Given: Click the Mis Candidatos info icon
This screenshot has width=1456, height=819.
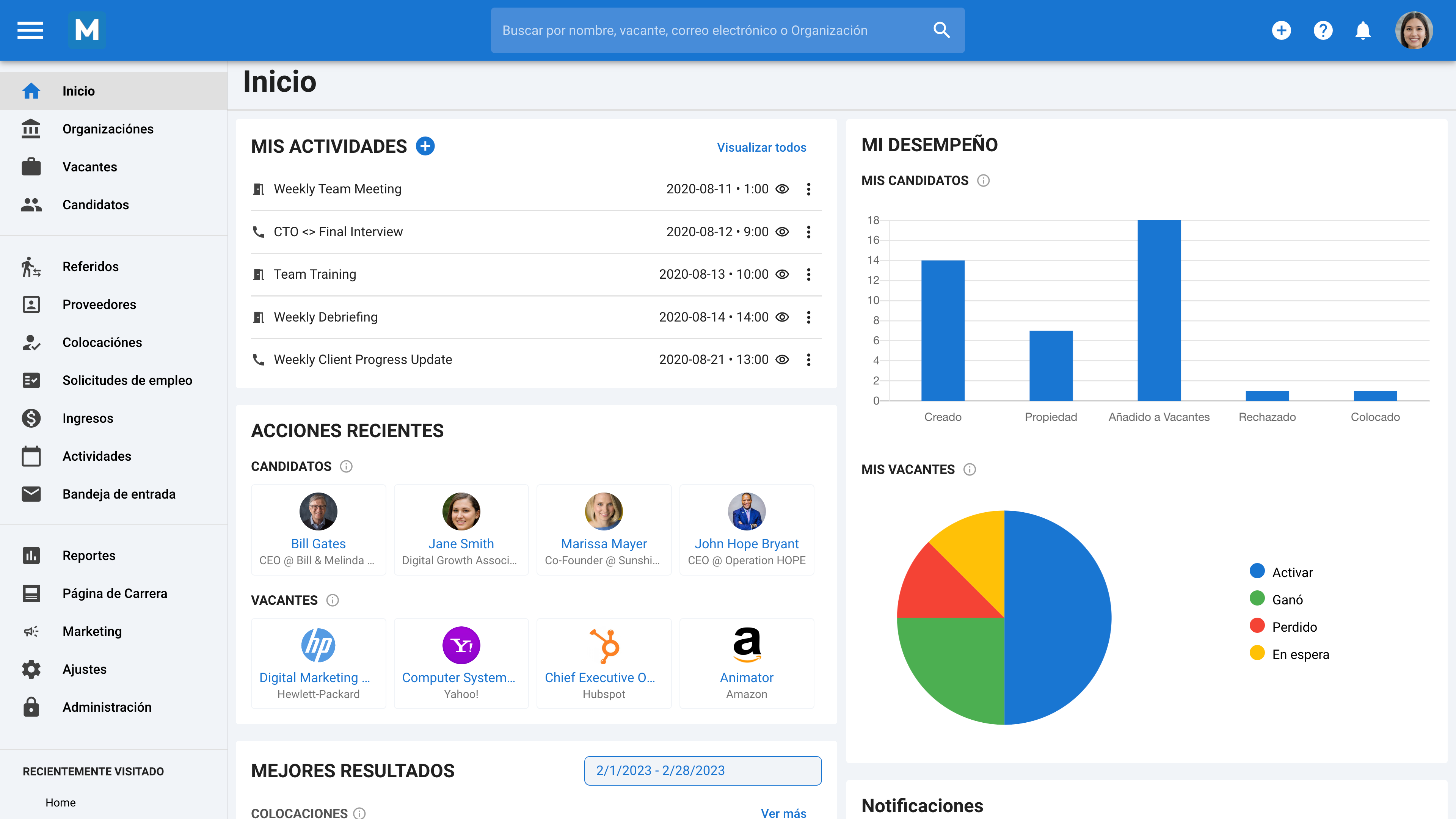Looking at the screenshot, I should pos(984,181).
